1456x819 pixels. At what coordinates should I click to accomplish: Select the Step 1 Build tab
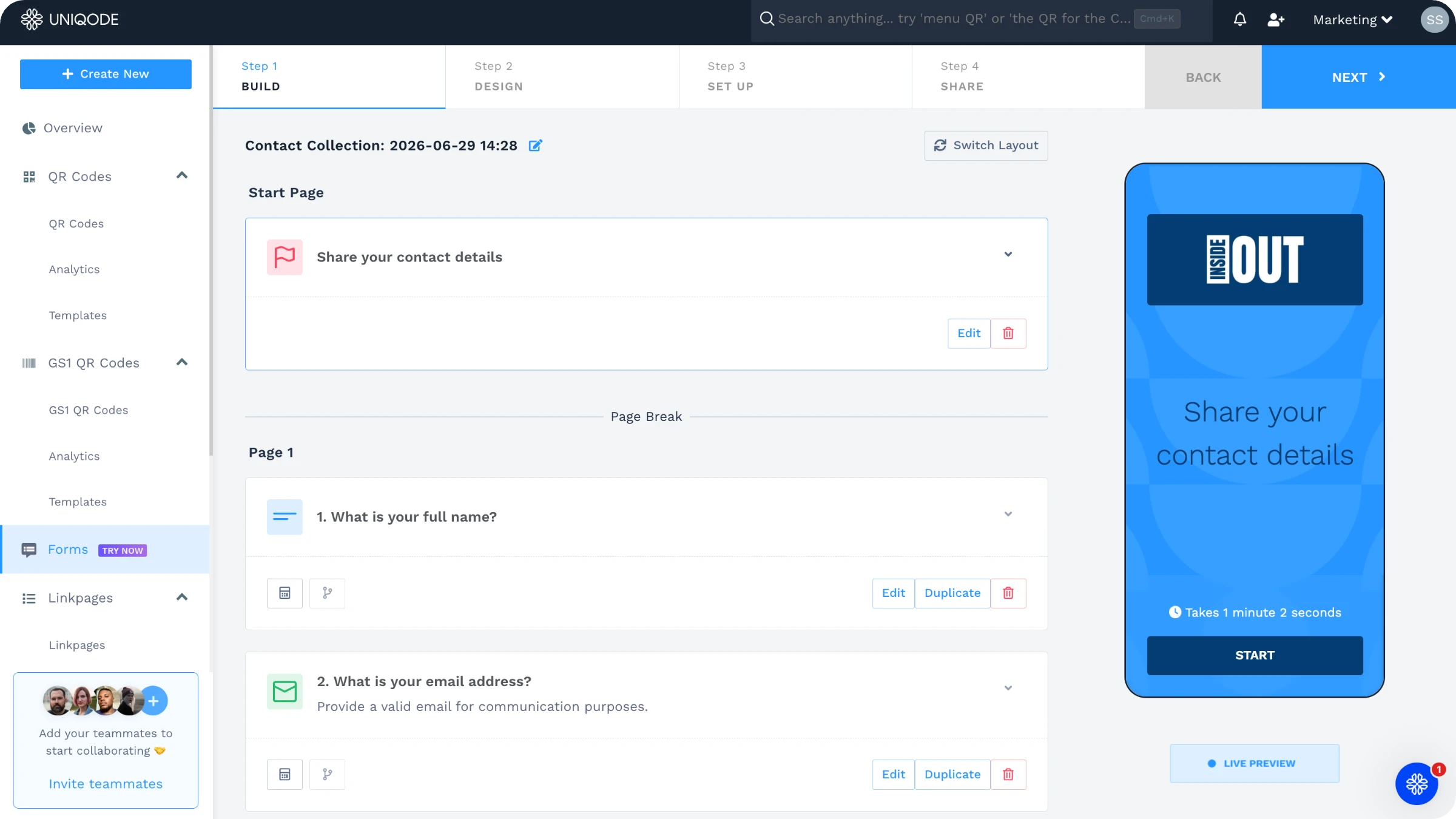pyautogui.click(x=329, y=76)
